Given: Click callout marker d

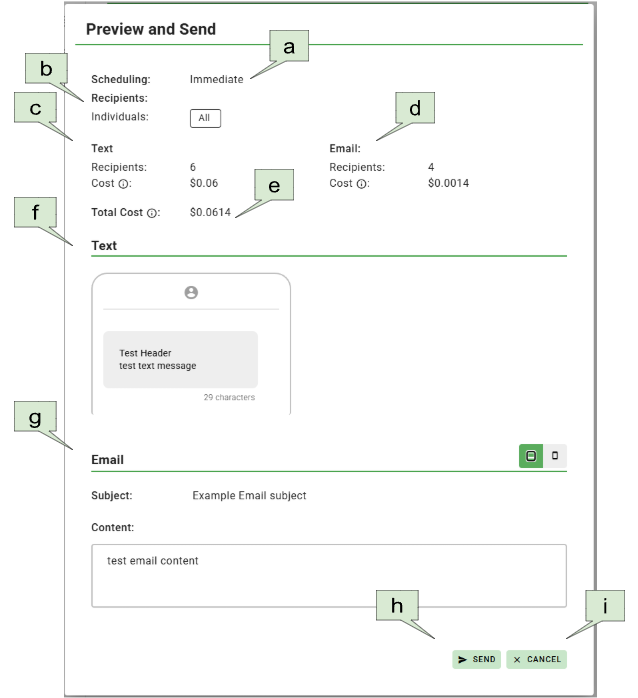Looking at the screenshot, I should click(415, 108).
